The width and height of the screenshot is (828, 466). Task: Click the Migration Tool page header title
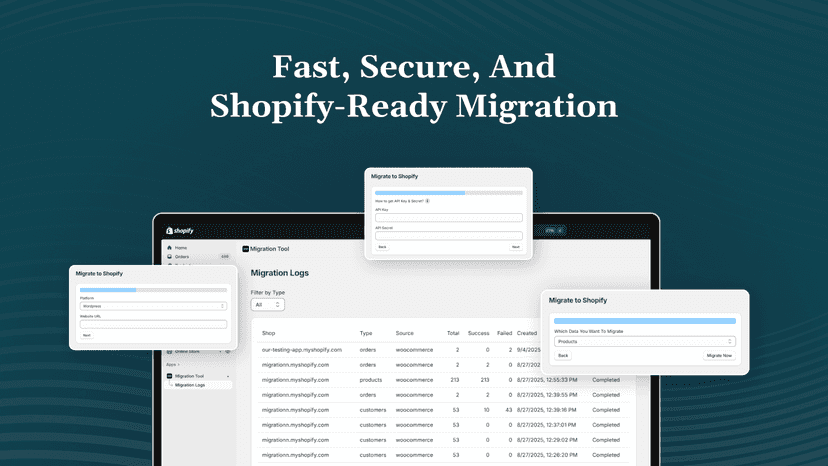pos(269,249)
